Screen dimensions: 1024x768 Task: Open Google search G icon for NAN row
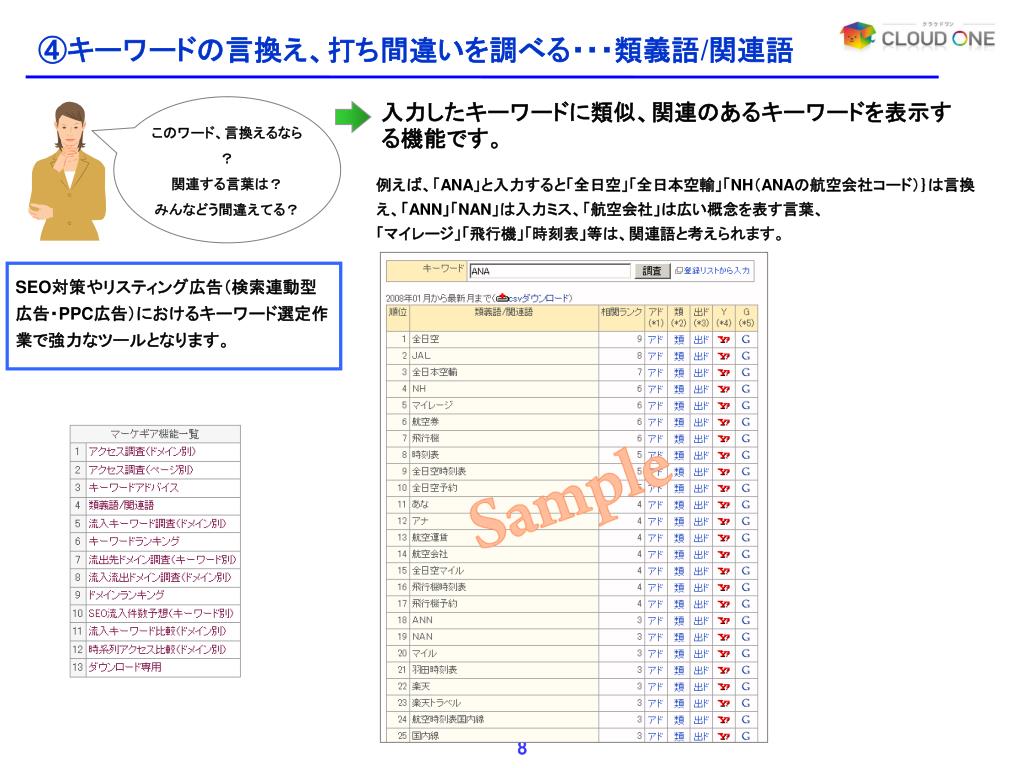coord(746,637)
